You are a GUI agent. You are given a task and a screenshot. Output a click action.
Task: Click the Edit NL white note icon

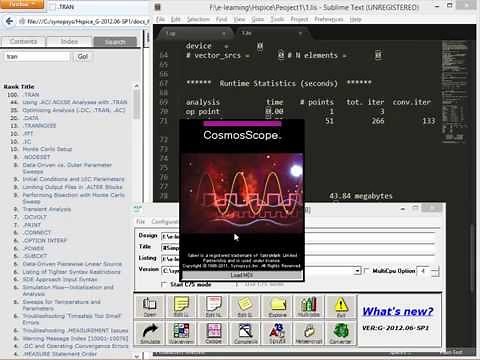(213, 306)
